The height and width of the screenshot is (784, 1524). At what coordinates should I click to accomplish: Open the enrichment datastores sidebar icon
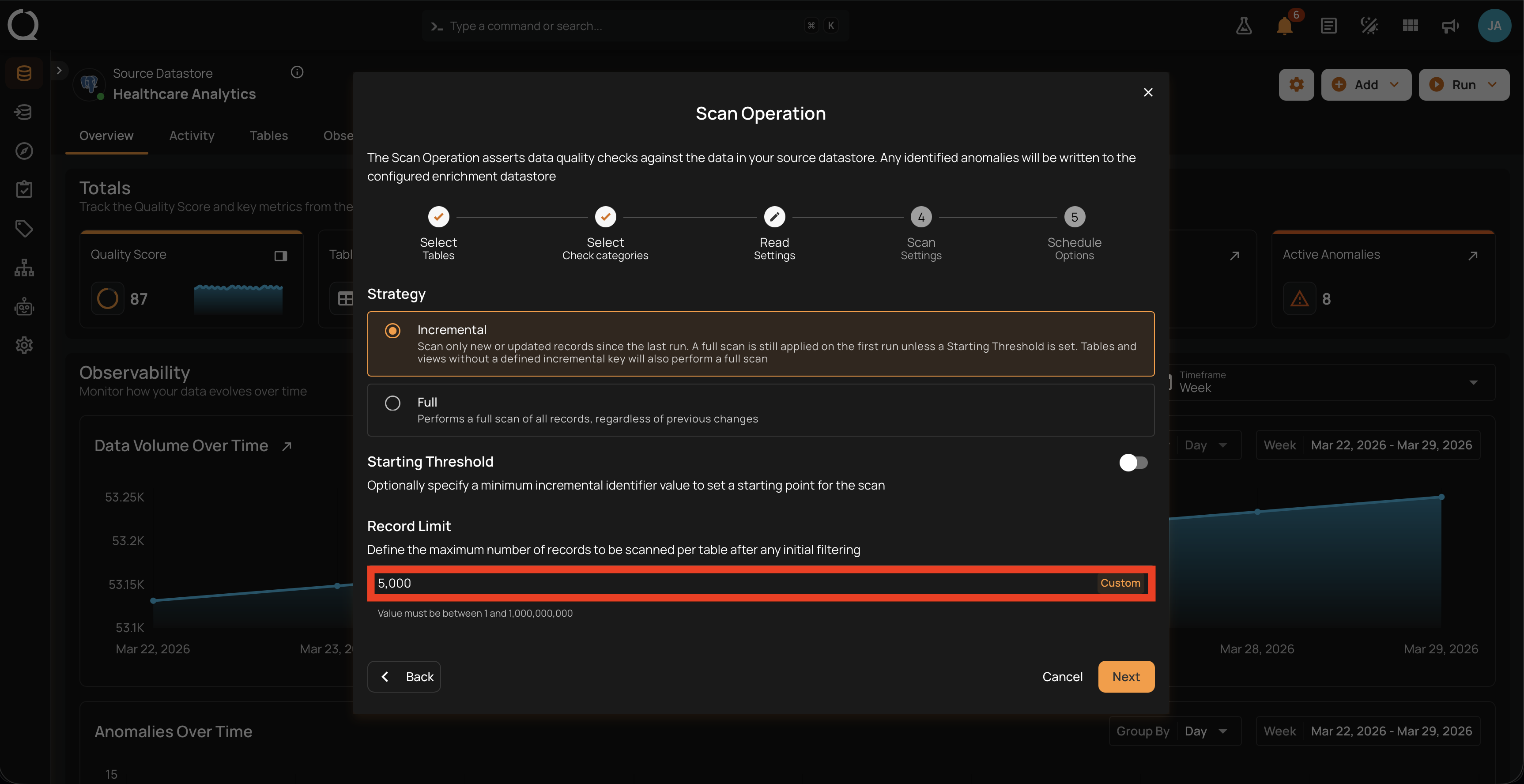coord(24,112)
